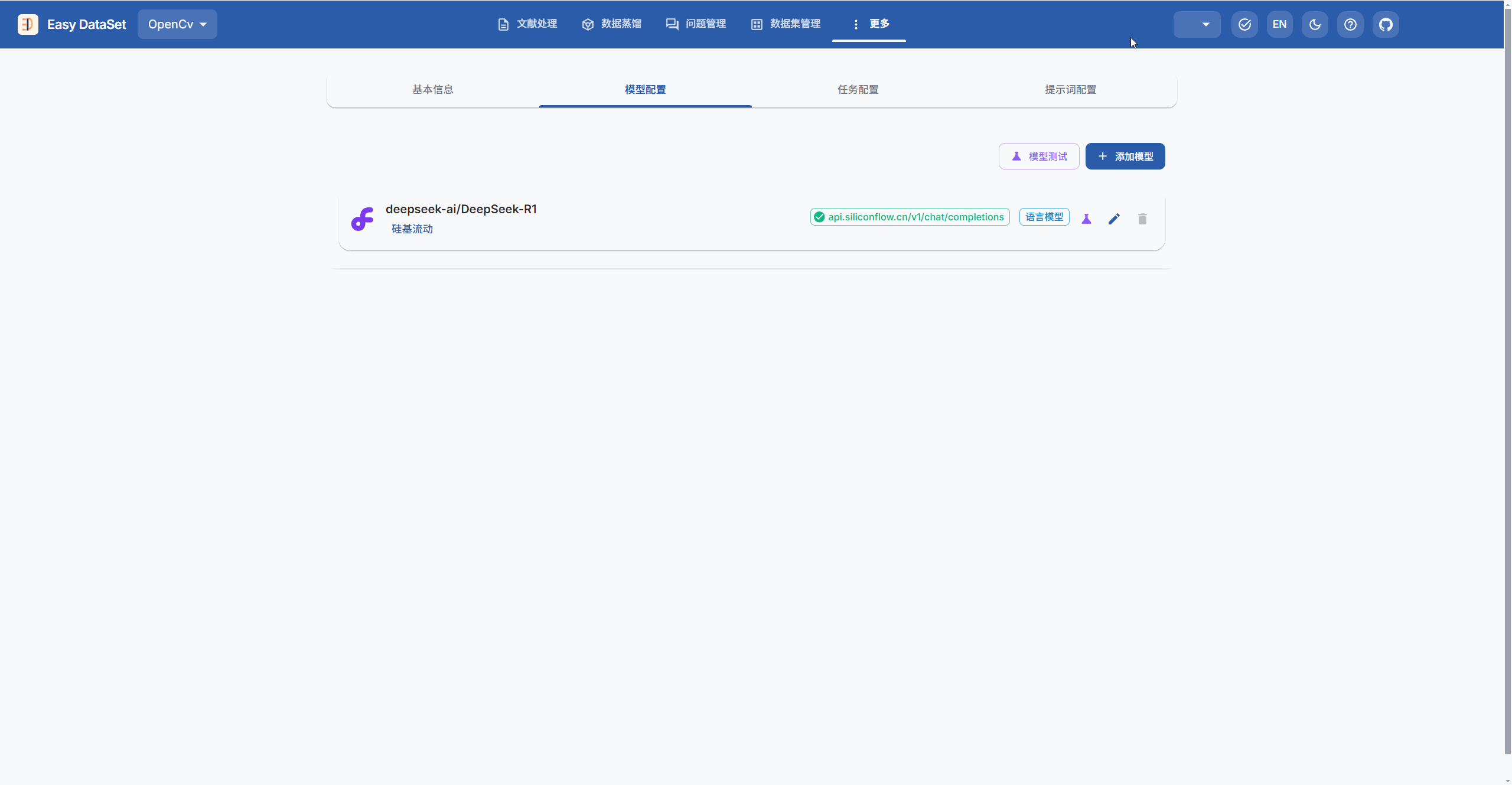Edit the DeepSeek-R1 model with pencil icon
Image resolution: width=1512 pixels, height=785 pixels.
(1114, 219)
